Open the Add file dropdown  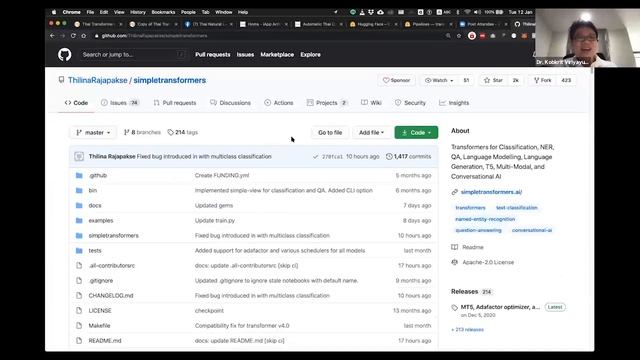[371, 133]
